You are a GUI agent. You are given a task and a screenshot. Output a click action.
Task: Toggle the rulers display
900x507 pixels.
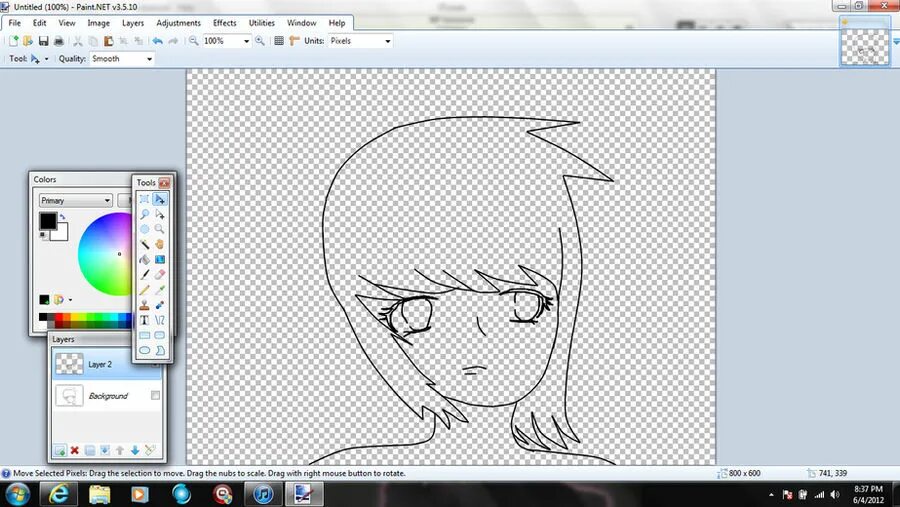tap(294, 41)
